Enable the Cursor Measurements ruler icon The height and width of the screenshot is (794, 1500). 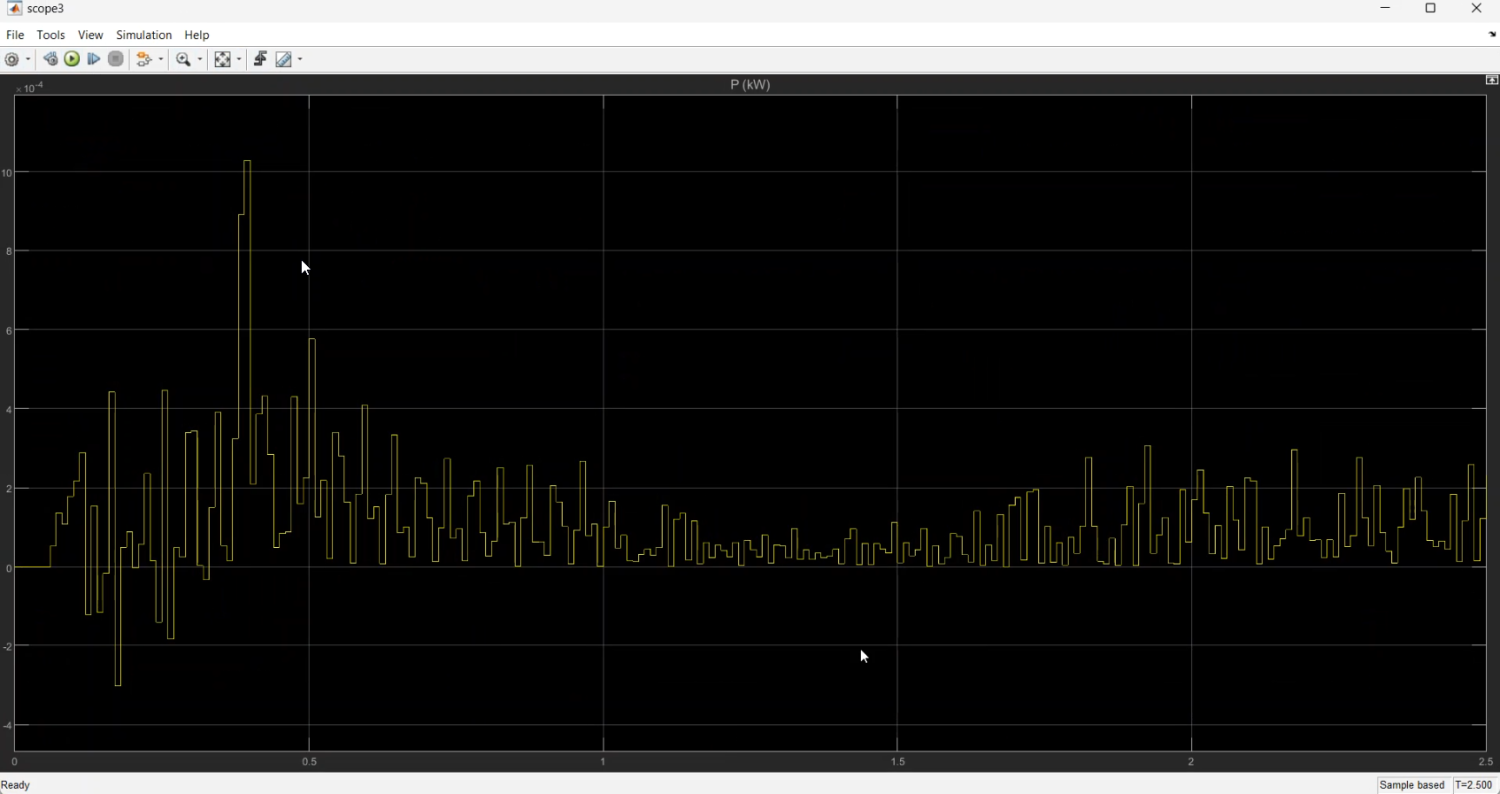284,60
